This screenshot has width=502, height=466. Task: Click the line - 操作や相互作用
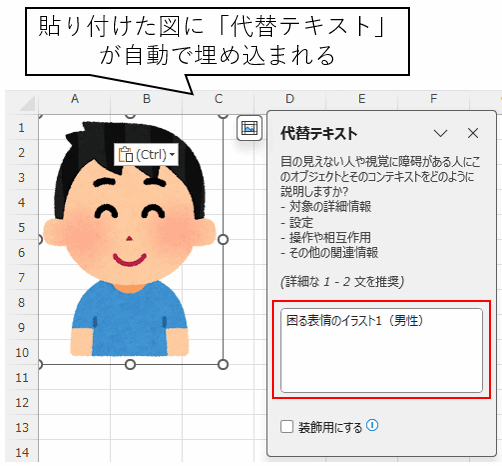point(326,238)
